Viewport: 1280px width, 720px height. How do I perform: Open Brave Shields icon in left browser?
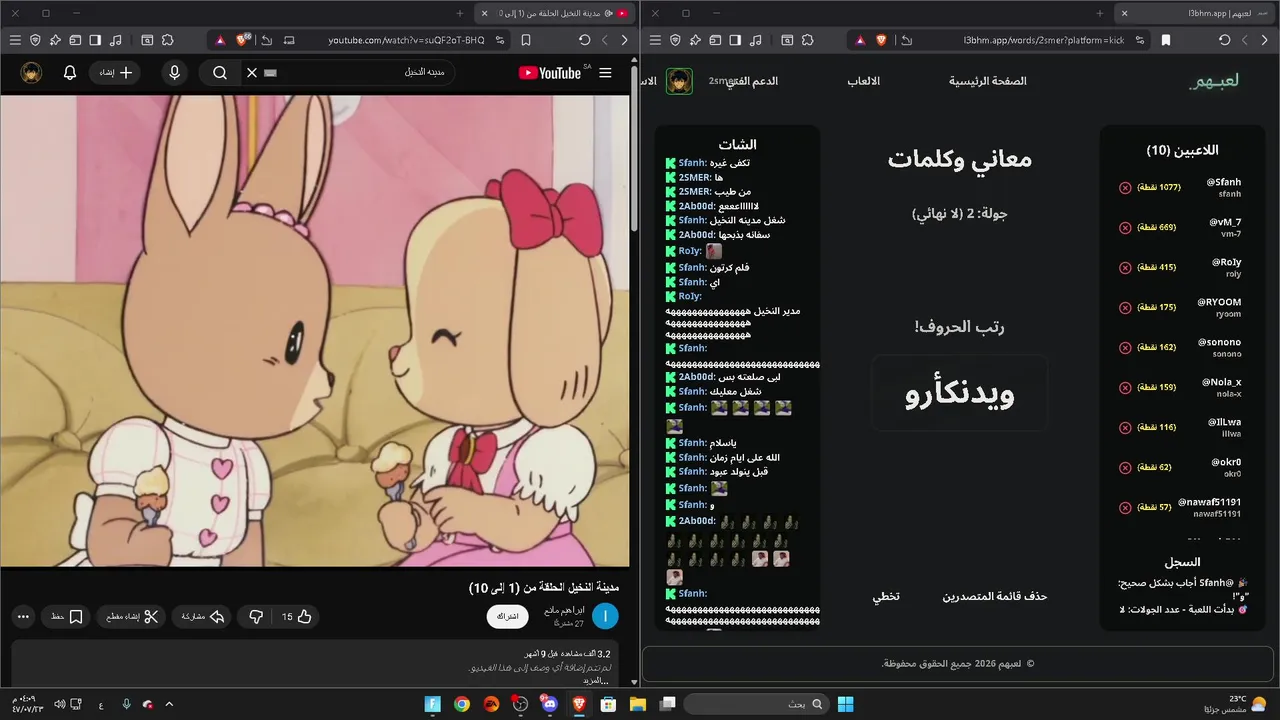click(243, 40)
